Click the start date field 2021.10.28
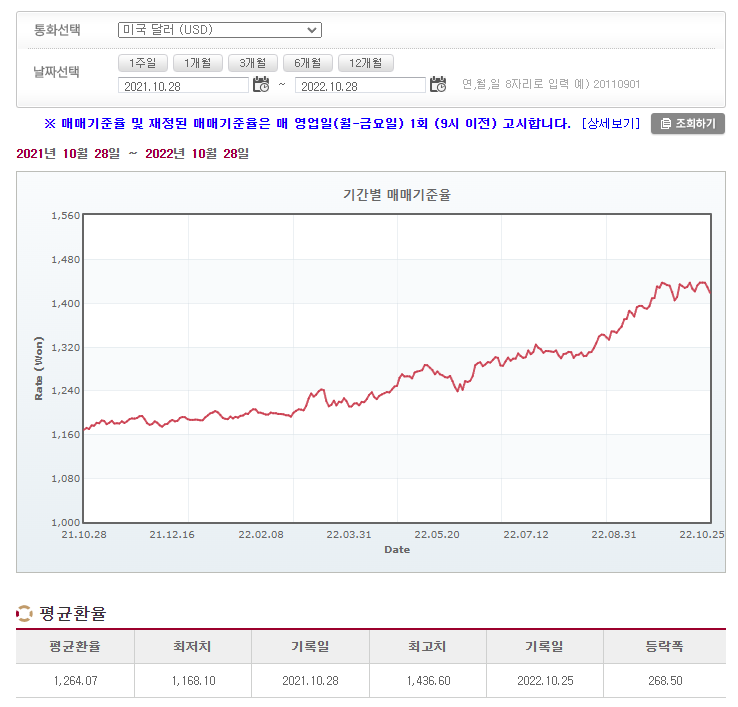Image resolution: width=738 pixels, height=707 pixels. point(183,86)
